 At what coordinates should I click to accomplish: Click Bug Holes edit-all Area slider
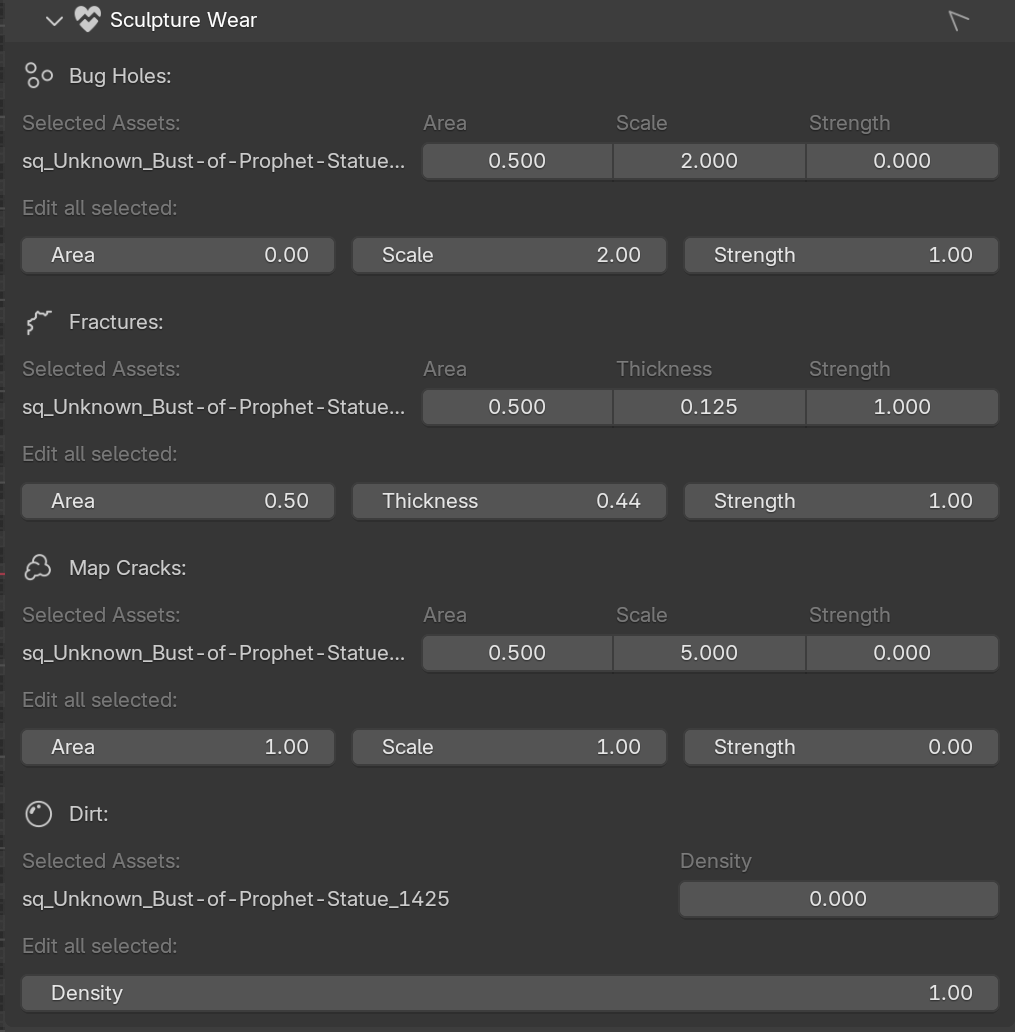click(x=178, y=255)
